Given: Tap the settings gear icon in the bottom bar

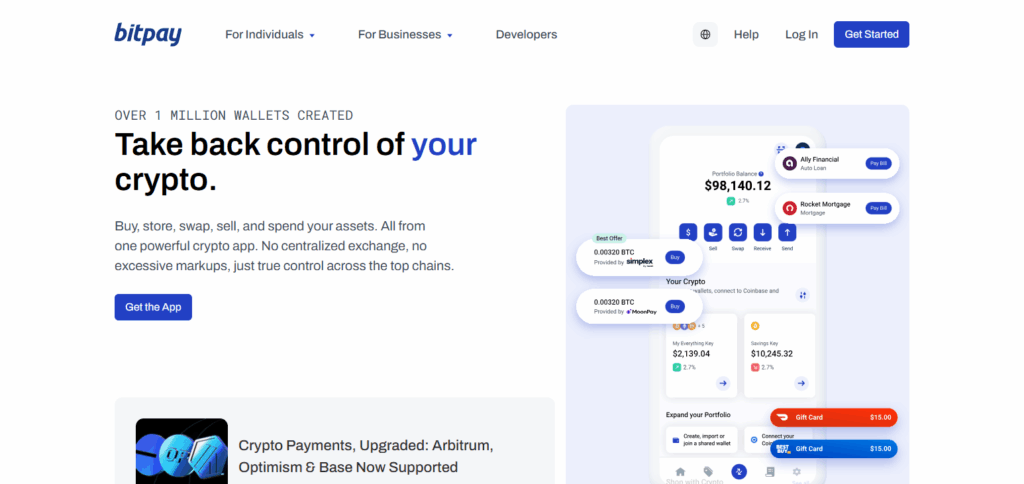Looking at the screenshot, I should [796, 471].
